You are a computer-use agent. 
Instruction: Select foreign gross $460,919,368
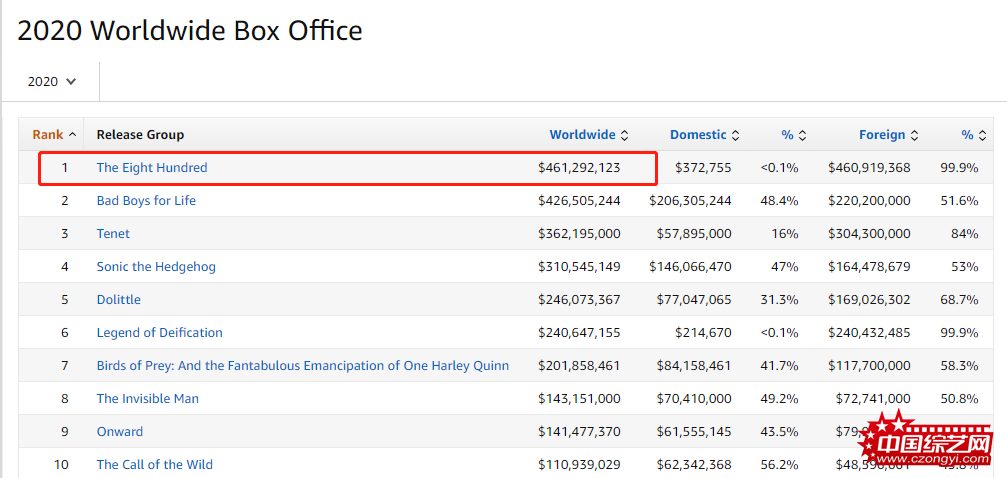click(869, 168)
